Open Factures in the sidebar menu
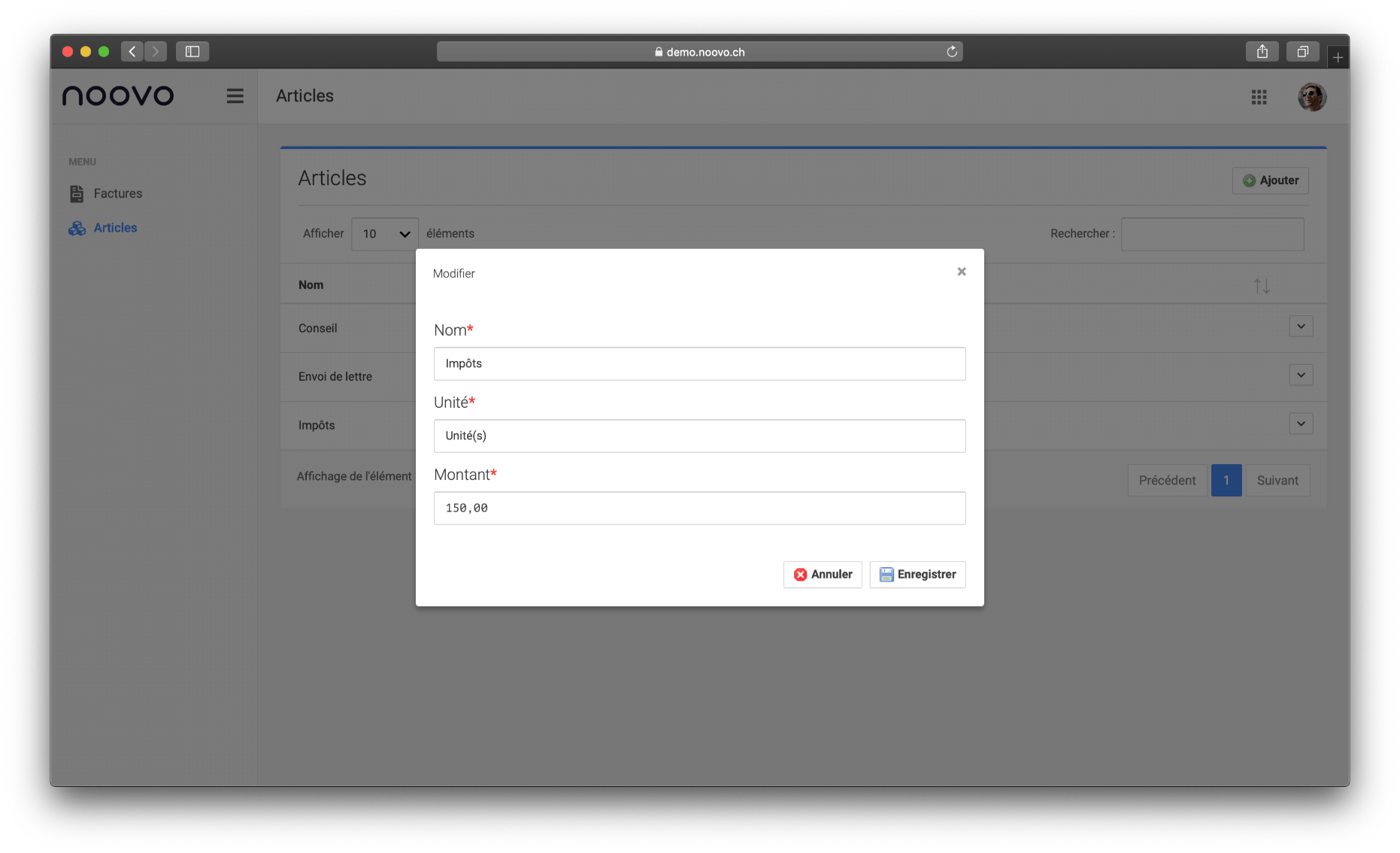 coord(117,194)
